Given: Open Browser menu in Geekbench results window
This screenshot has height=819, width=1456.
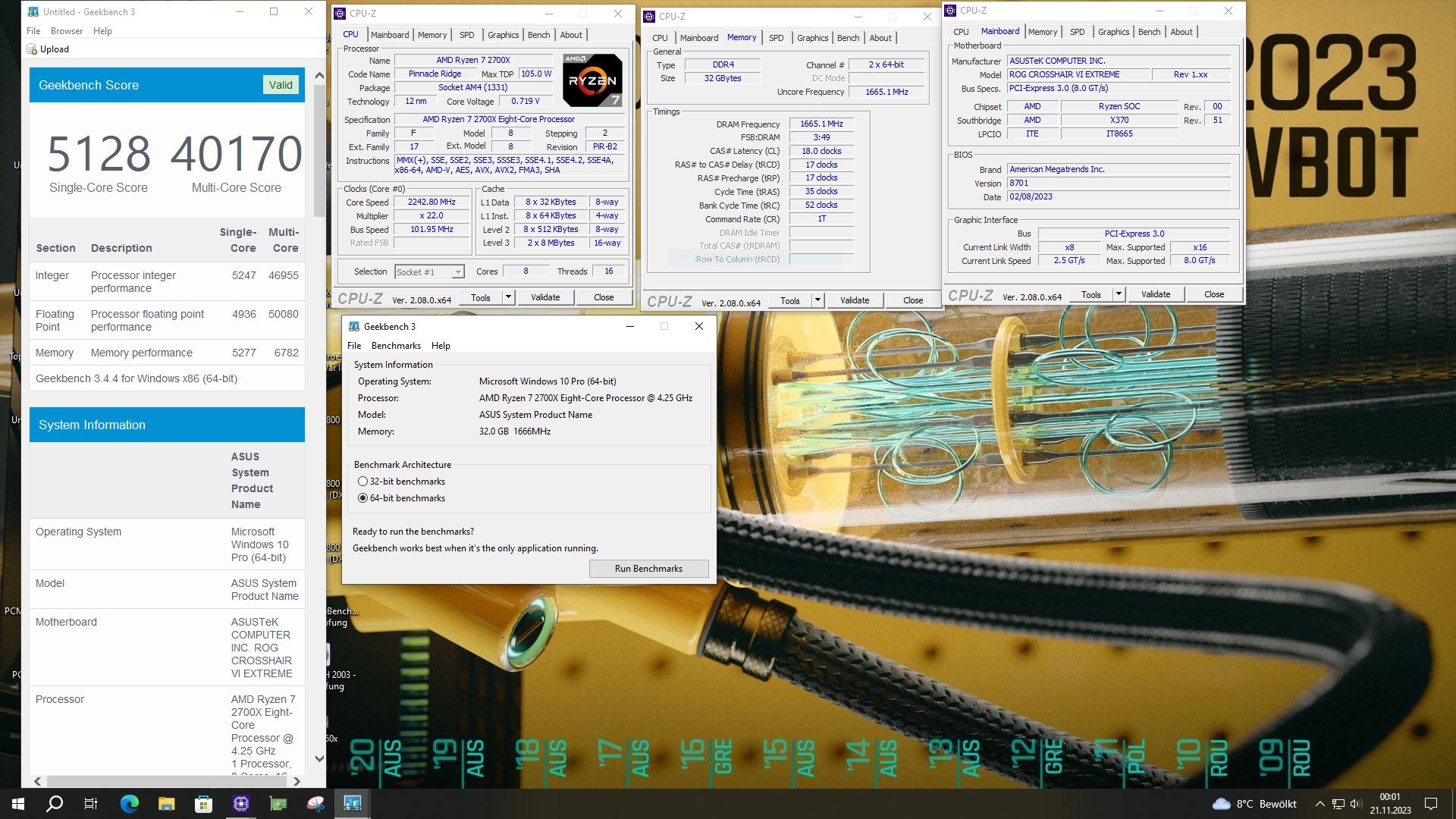Looking at the screenshot, I should [67, 31].
